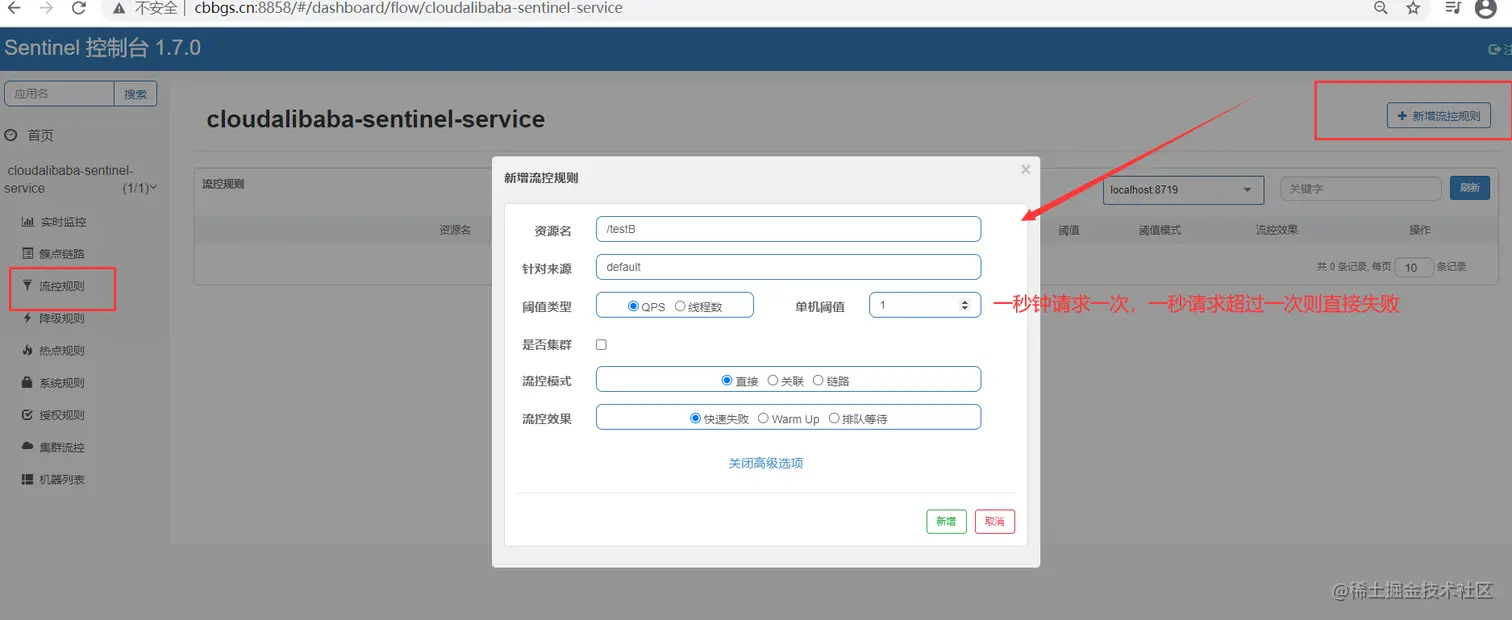Viewport: 1512px width, 620px height.
Task: Click the 关闭高级选项 link
Action: coord(766,463)
